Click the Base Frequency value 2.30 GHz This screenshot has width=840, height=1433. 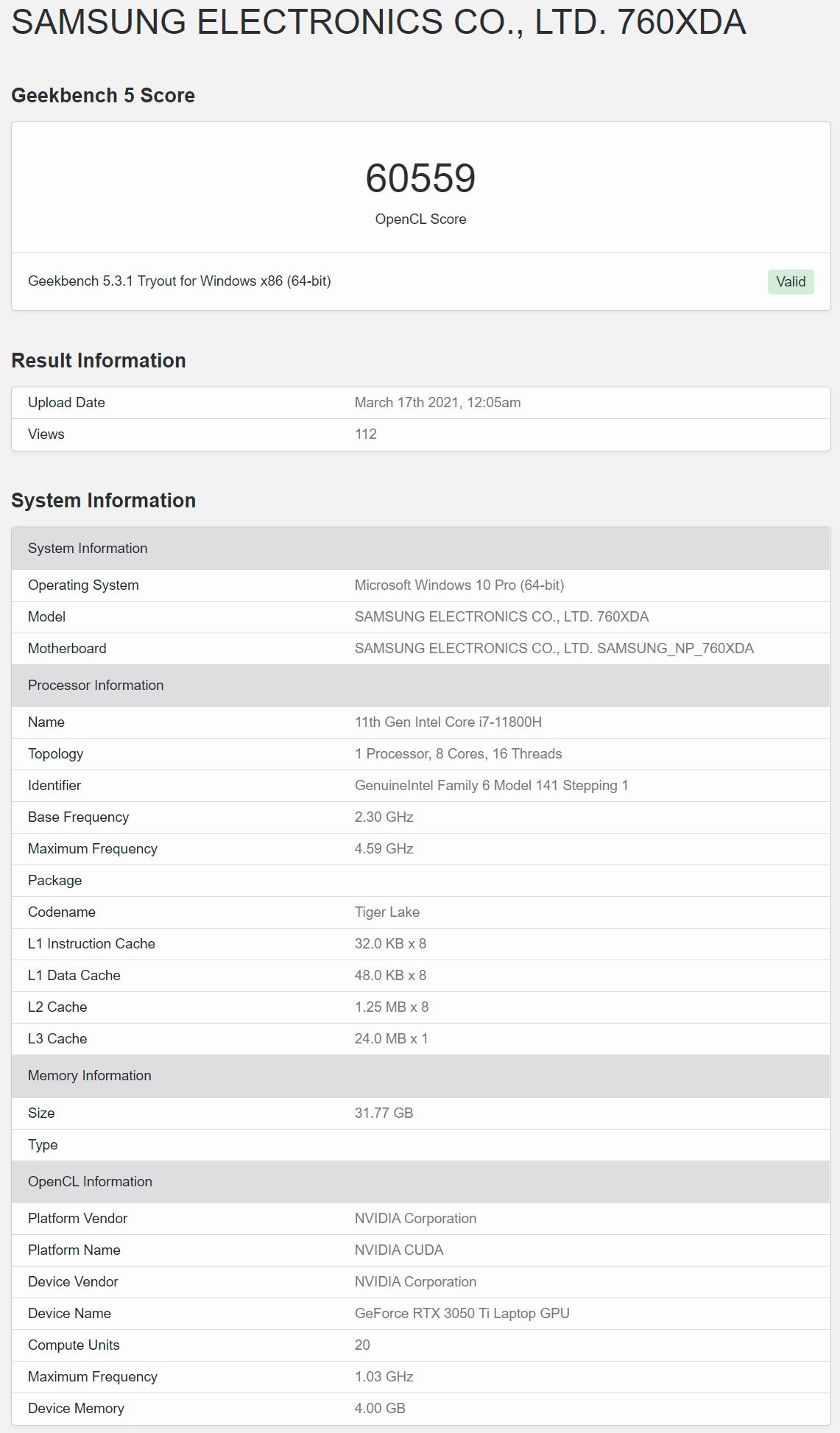pyautogui.click(x=384, y=817)
